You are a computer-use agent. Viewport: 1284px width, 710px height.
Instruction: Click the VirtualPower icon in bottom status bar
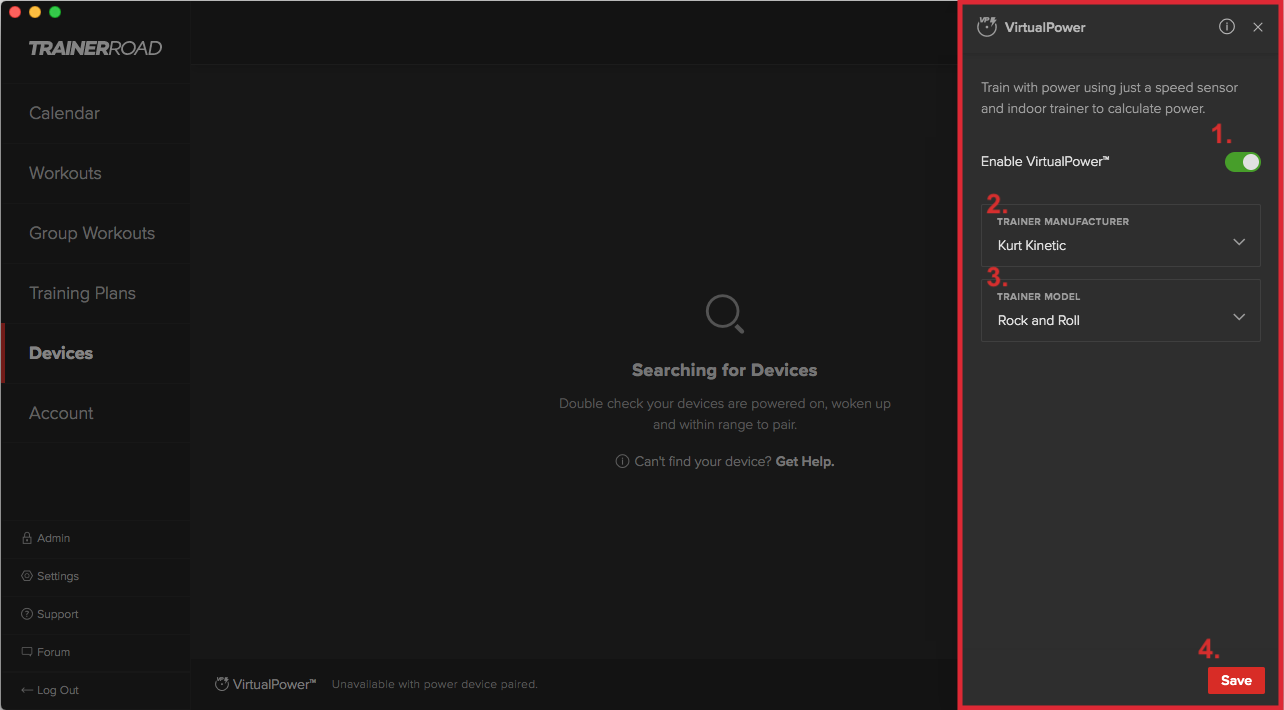click(222, 684)
